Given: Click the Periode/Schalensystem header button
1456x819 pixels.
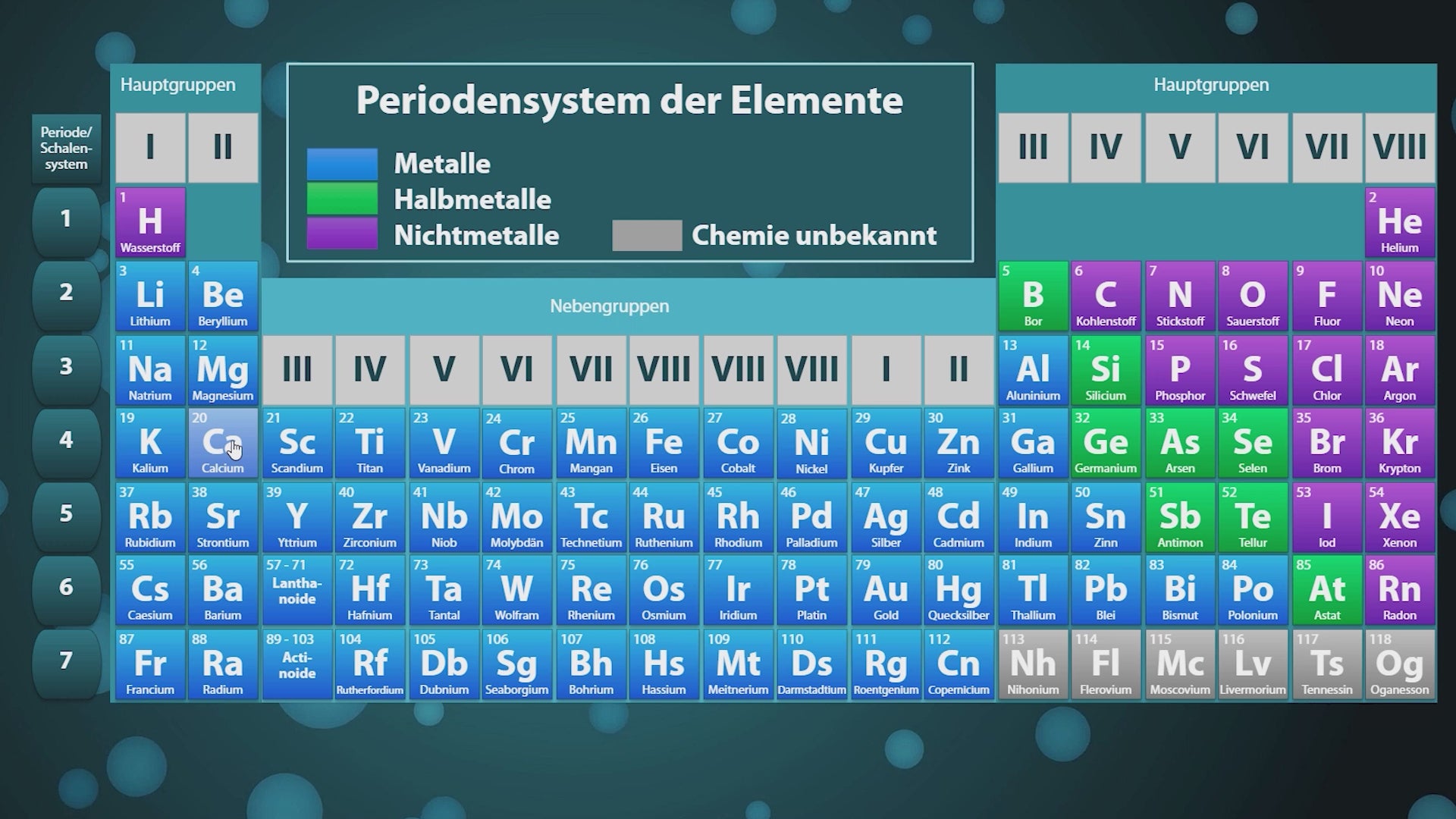Looking at the screenshot, I should click(x=66, y=149).
